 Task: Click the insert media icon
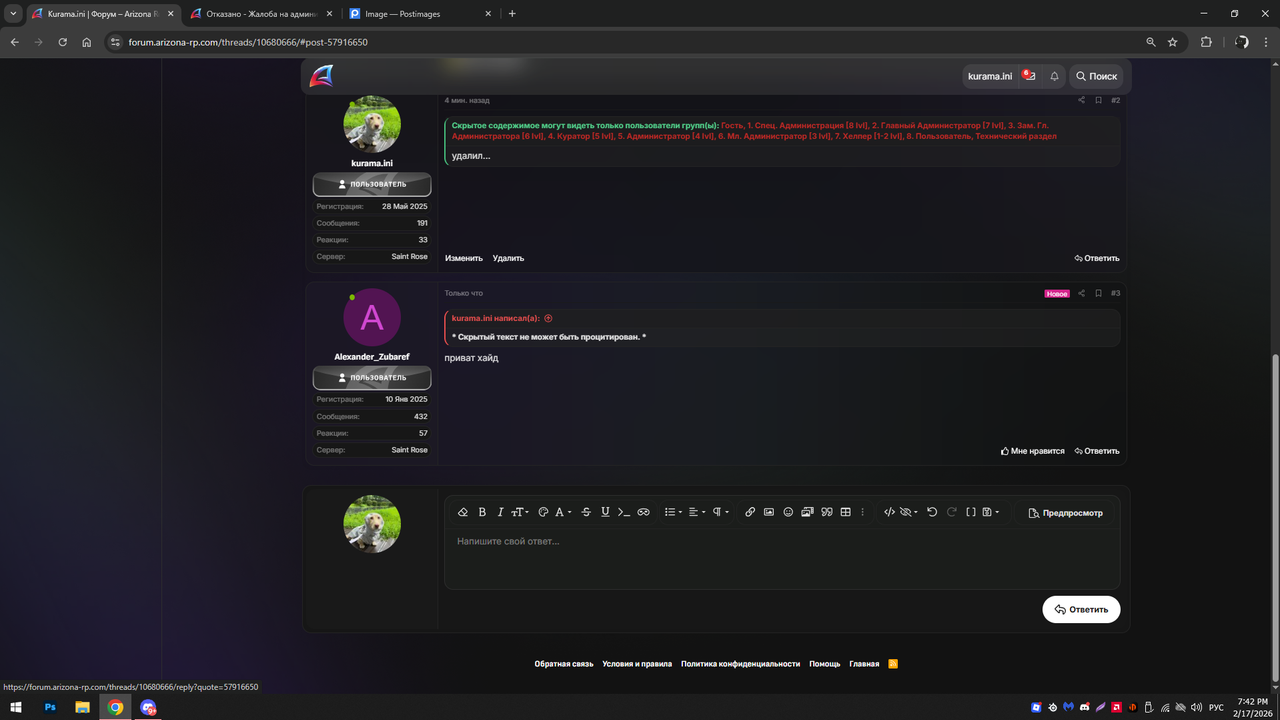coord(807,512)
